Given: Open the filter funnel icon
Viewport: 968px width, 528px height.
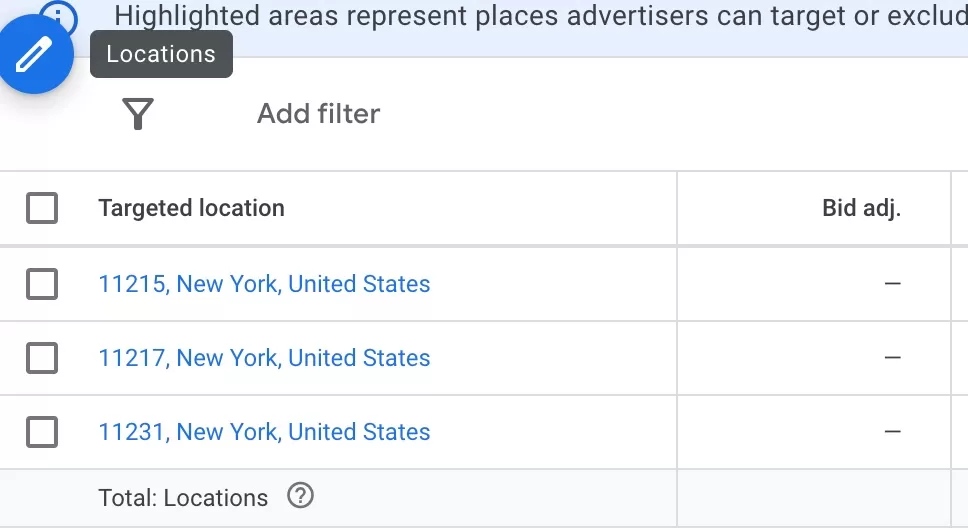Looking at the screenshot, I should pyautogui.click(x=138, y=114).
